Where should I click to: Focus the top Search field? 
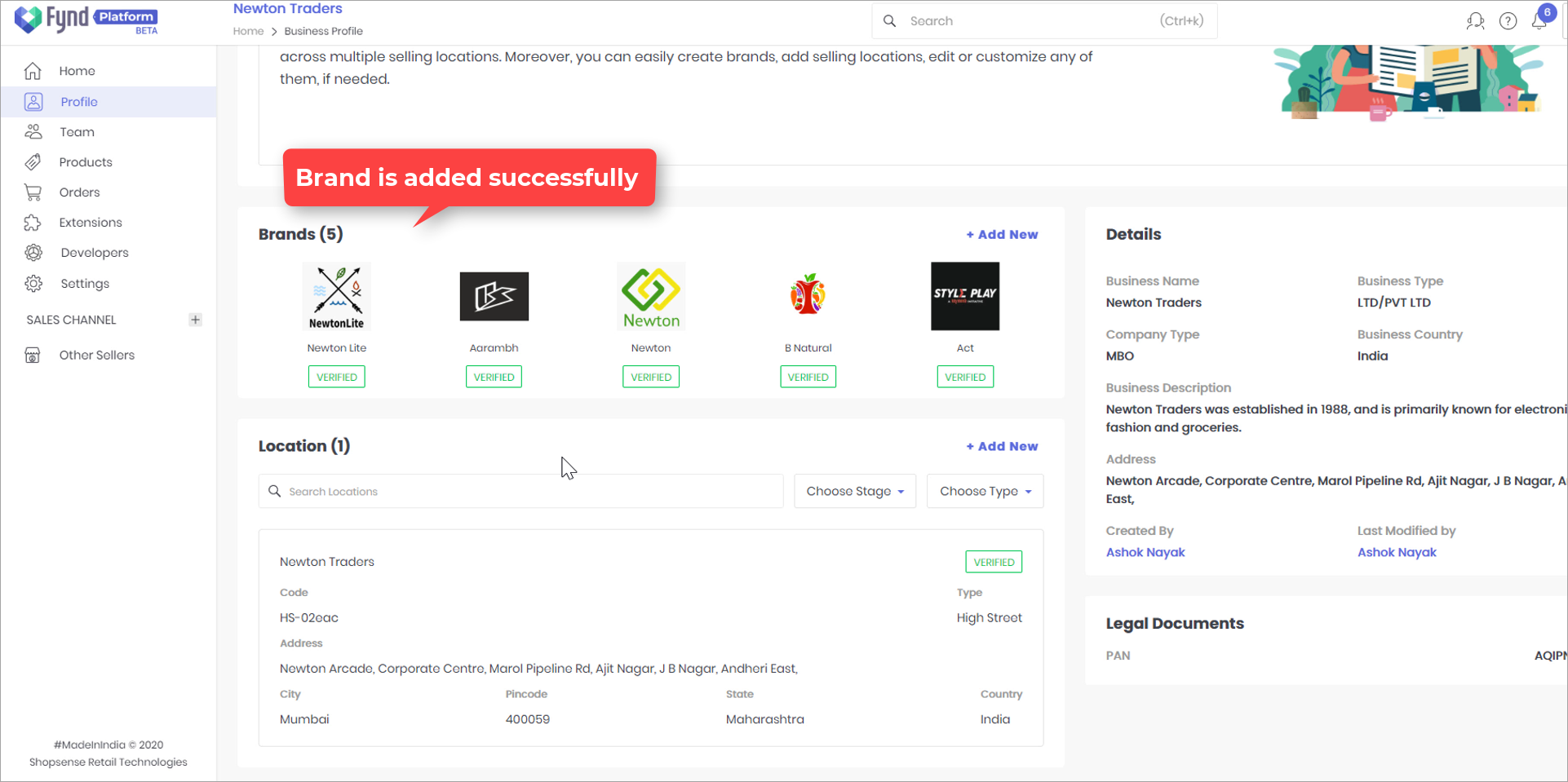(1045, 21)
